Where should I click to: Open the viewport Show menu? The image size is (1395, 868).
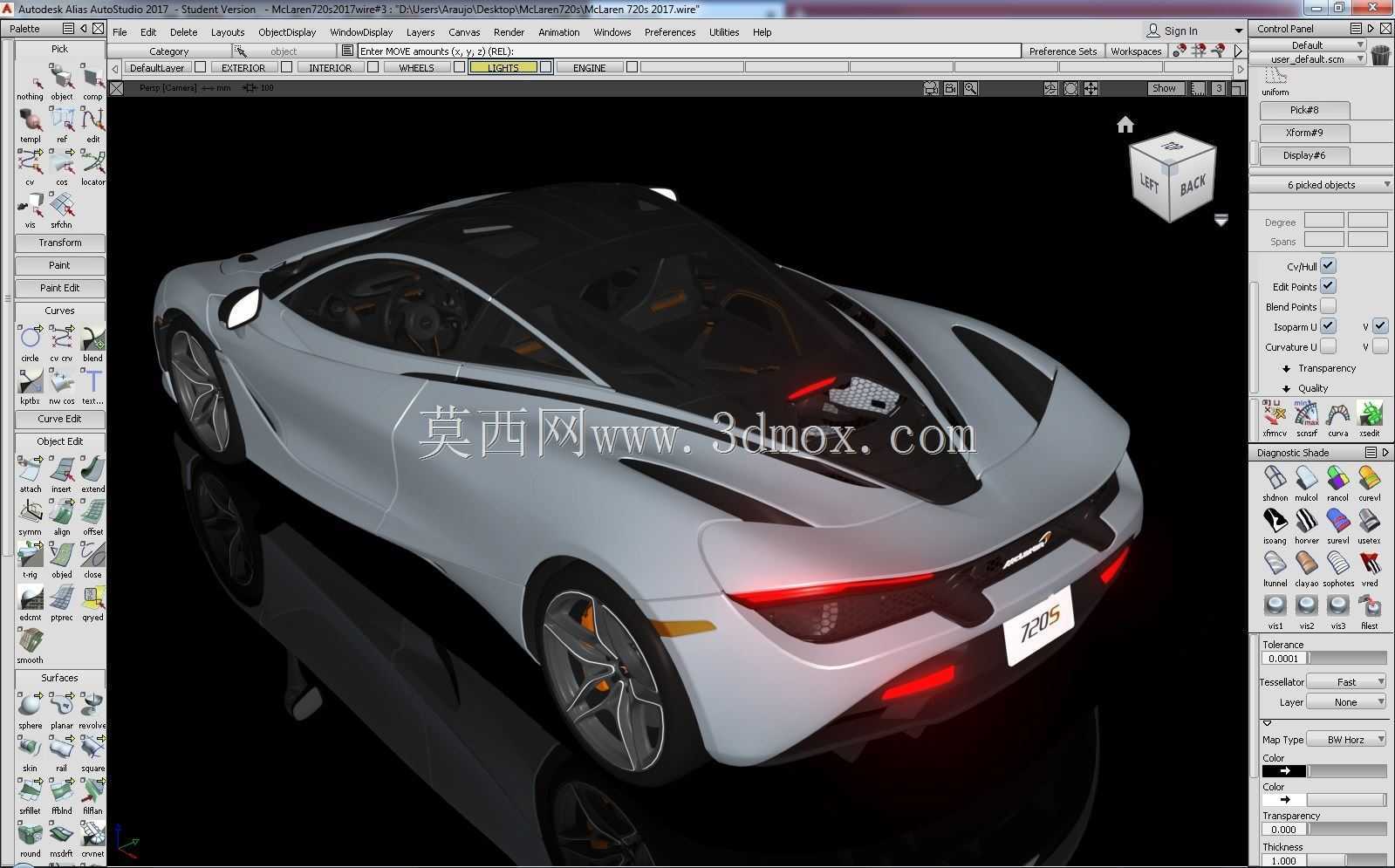(1164, 88)
